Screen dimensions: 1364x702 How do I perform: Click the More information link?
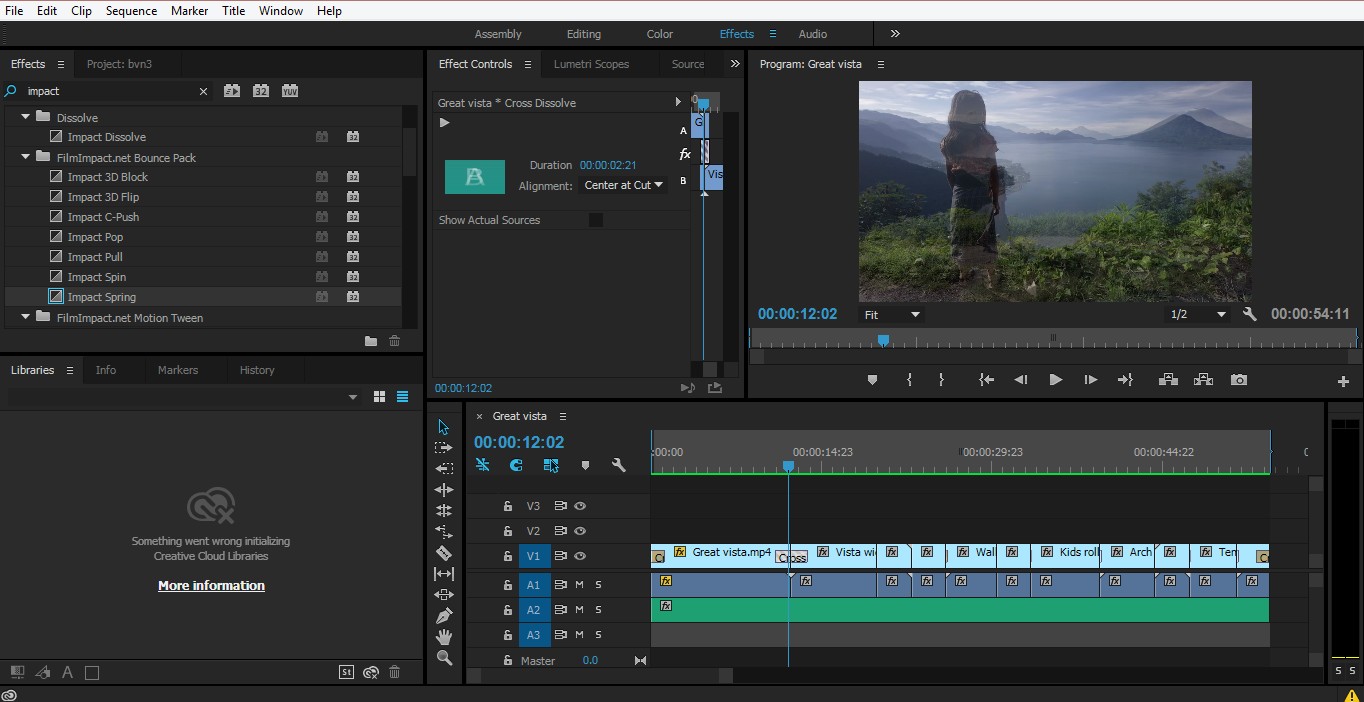point(211,586)
